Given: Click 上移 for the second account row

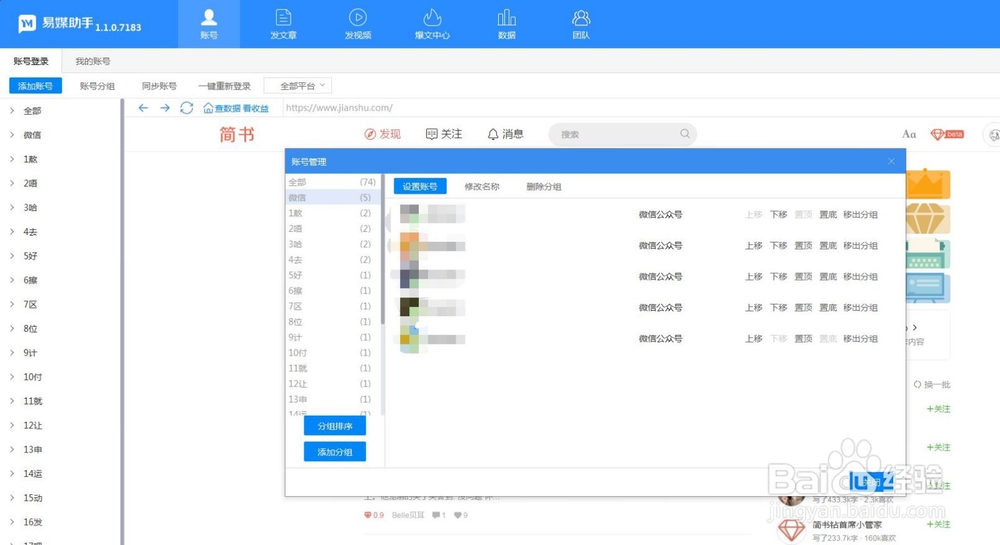Looking at the screenshot, I should tap(754, 245).
